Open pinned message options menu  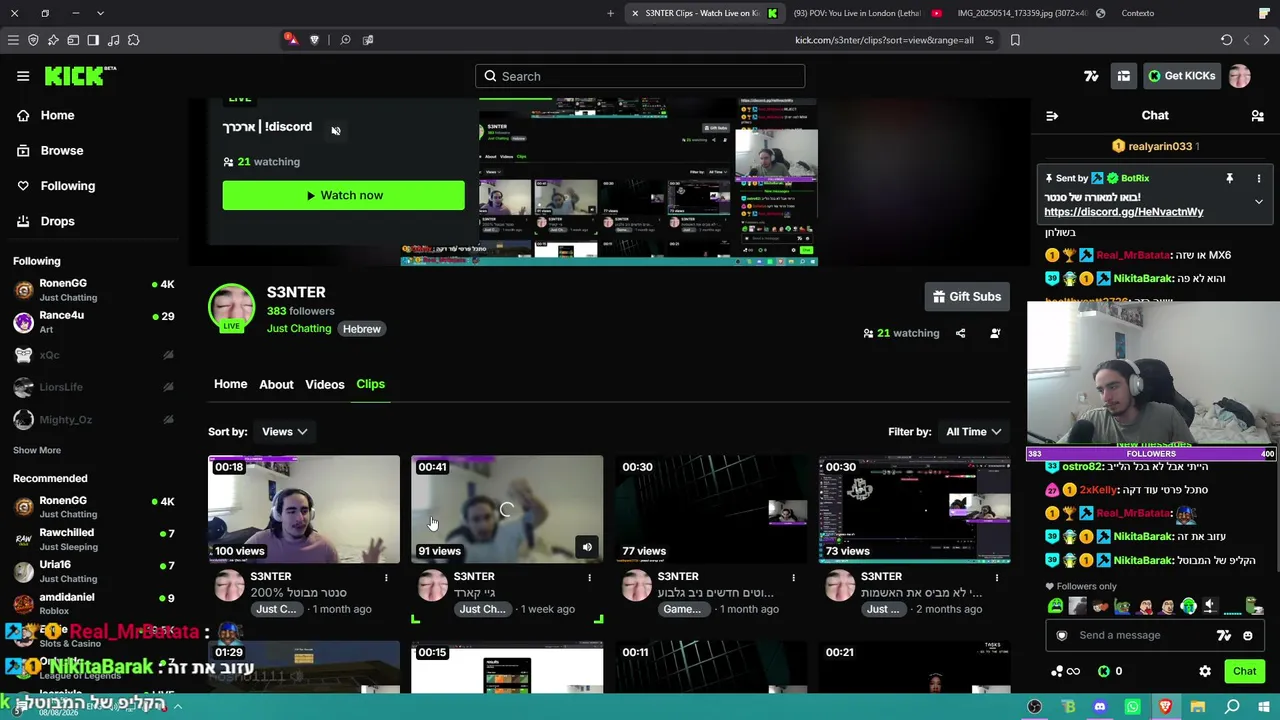click(1259, 178)
